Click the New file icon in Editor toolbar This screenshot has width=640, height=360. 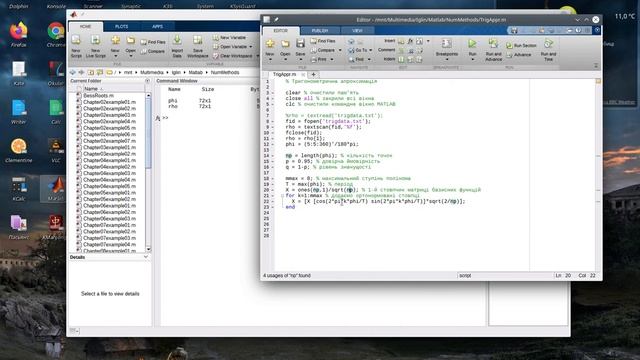(269, 44)
